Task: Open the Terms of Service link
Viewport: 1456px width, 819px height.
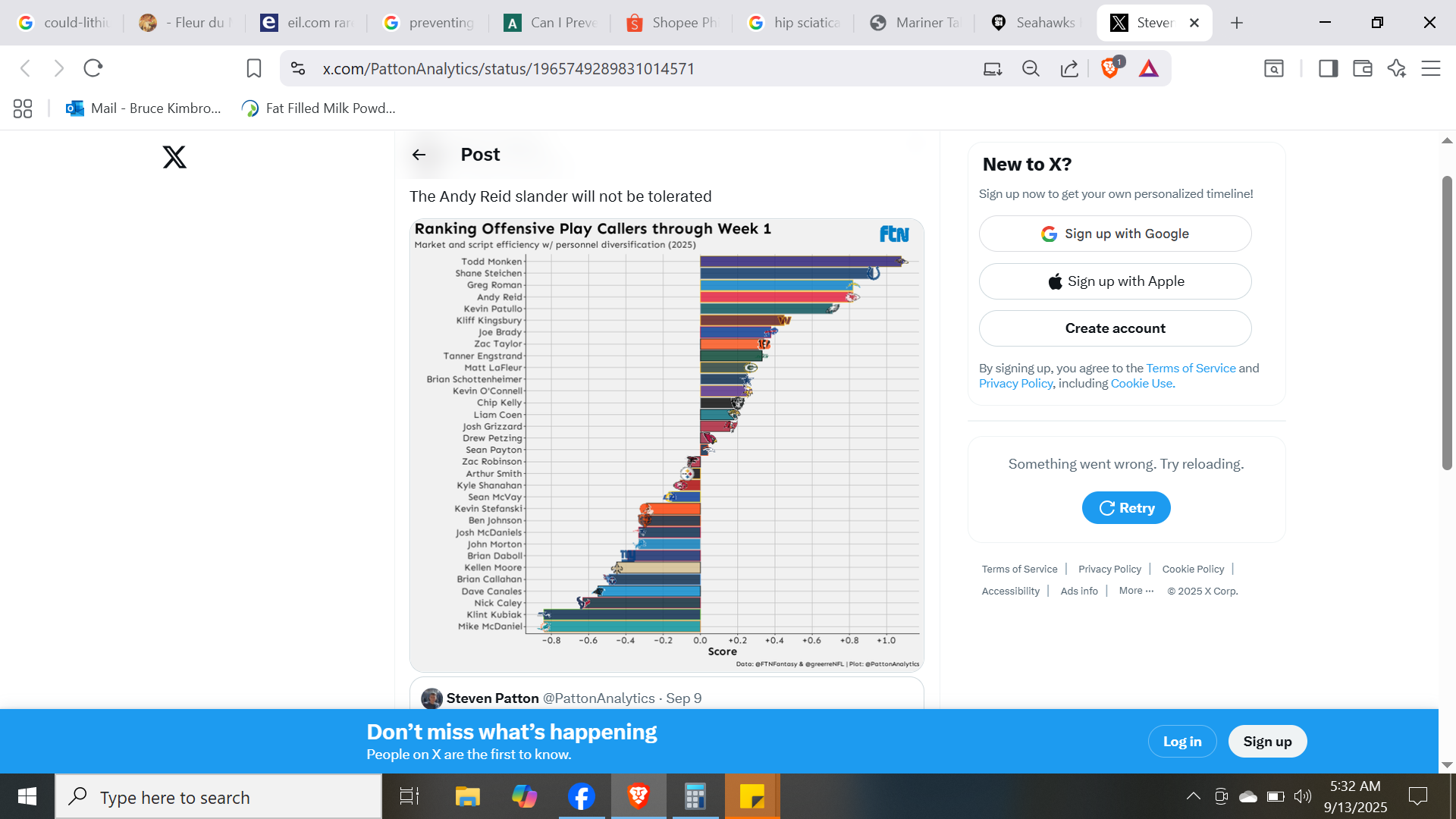Action: (1191, 368)
